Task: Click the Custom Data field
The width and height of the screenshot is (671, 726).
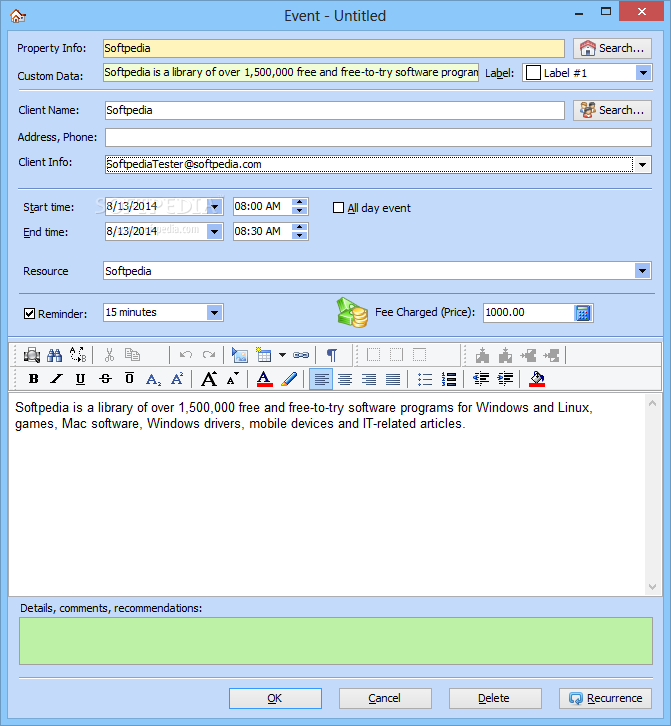Action: [x=291, y=73]
